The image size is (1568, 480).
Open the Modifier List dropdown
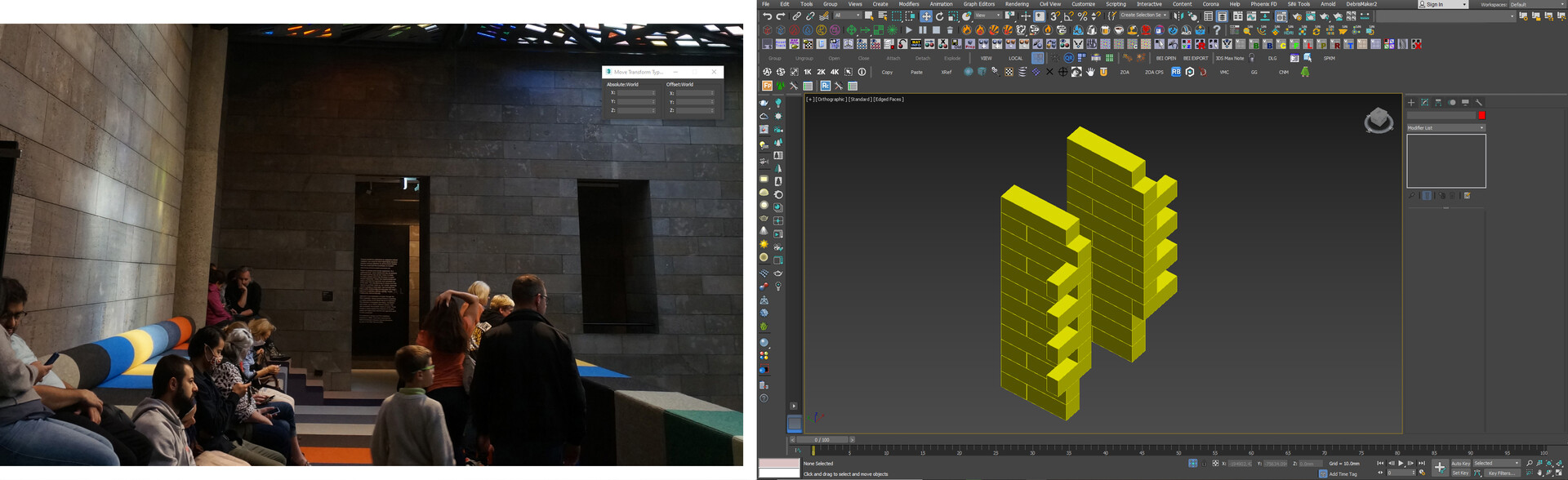point(1445,128)
